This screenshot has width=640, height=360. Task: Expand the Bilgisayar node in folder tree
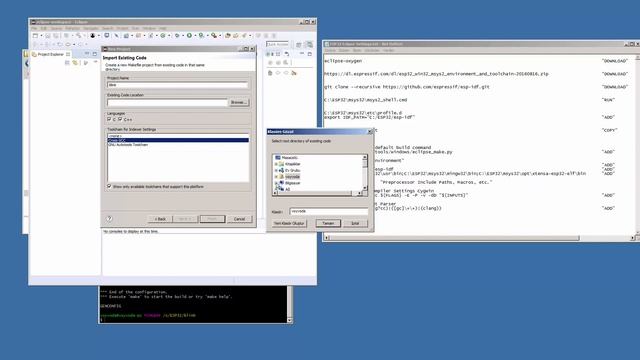(x=276, y=183)
